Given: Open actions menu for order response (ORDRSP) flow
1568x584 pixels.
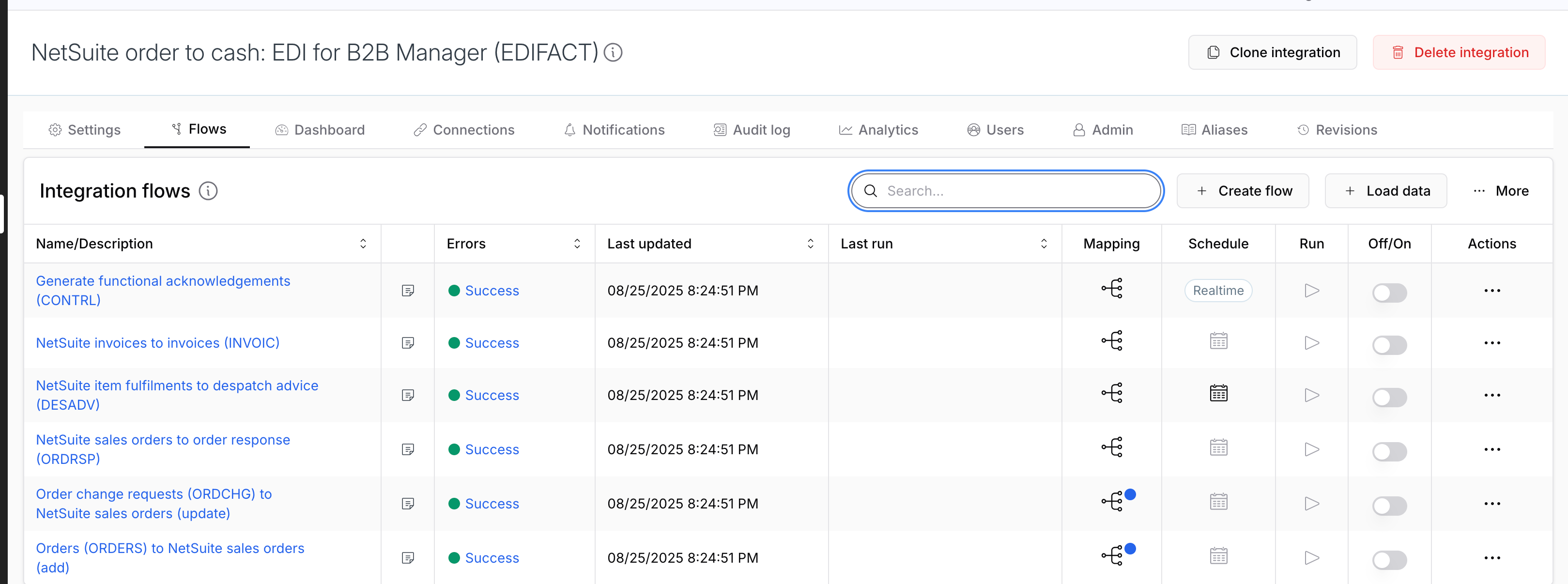Looking at the screenshot, I should coord(1492,449).
